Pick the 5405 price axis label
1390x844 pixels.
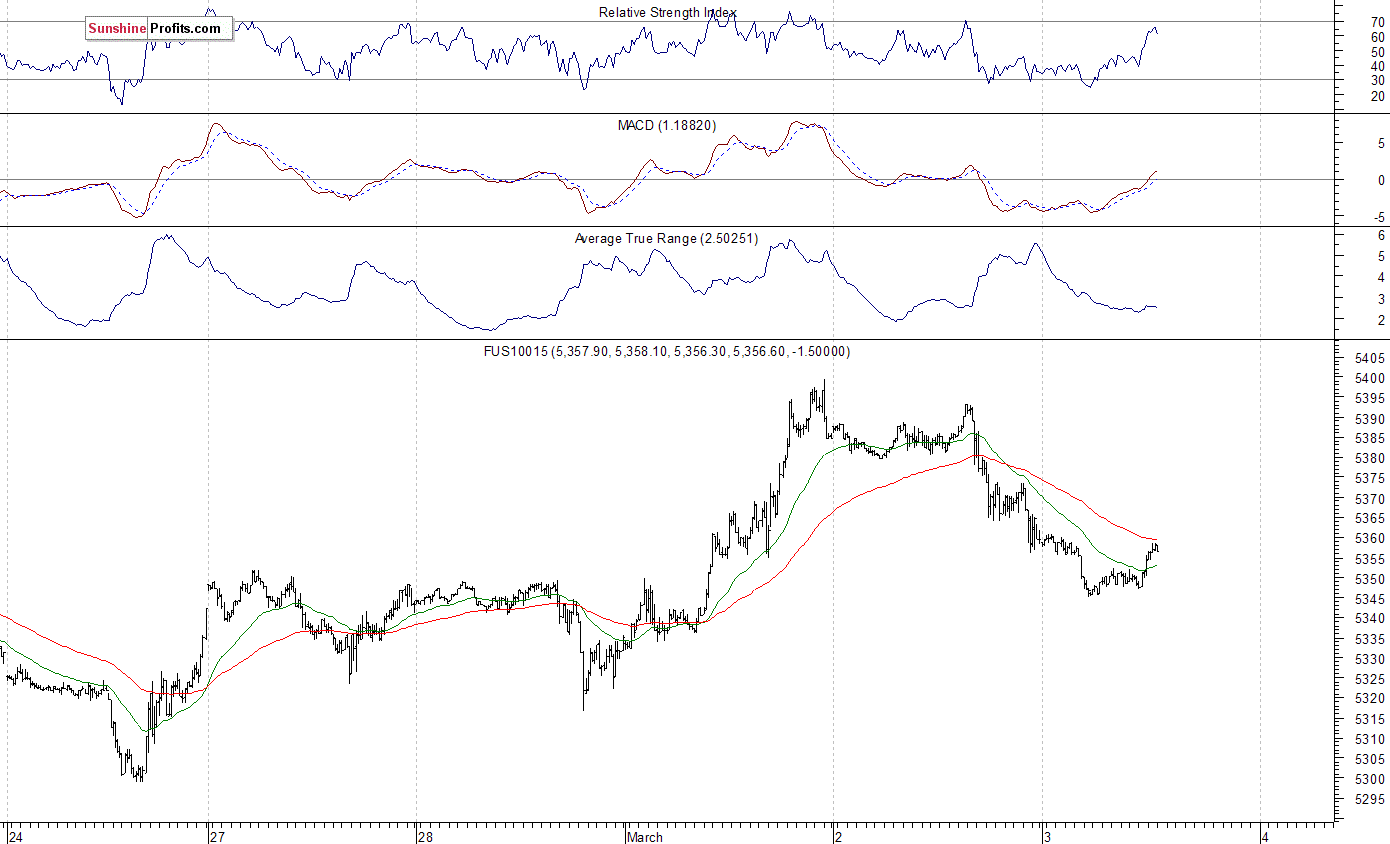pyautogui.click(x=1370, y=358)
